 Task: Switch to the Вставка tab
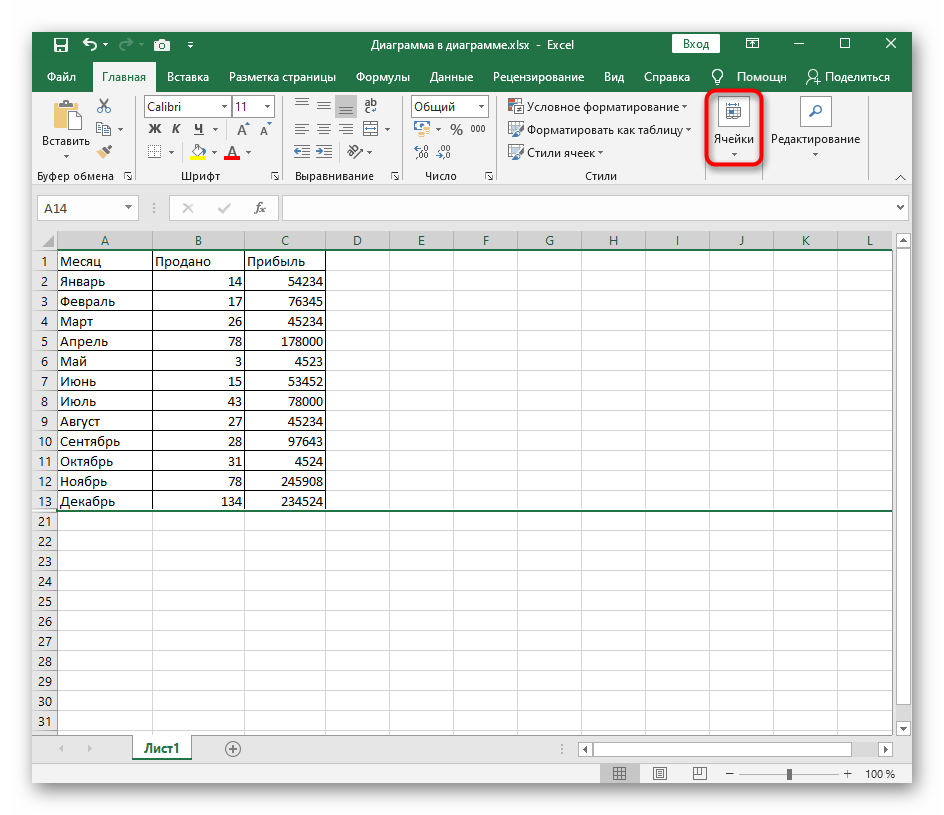188,77
